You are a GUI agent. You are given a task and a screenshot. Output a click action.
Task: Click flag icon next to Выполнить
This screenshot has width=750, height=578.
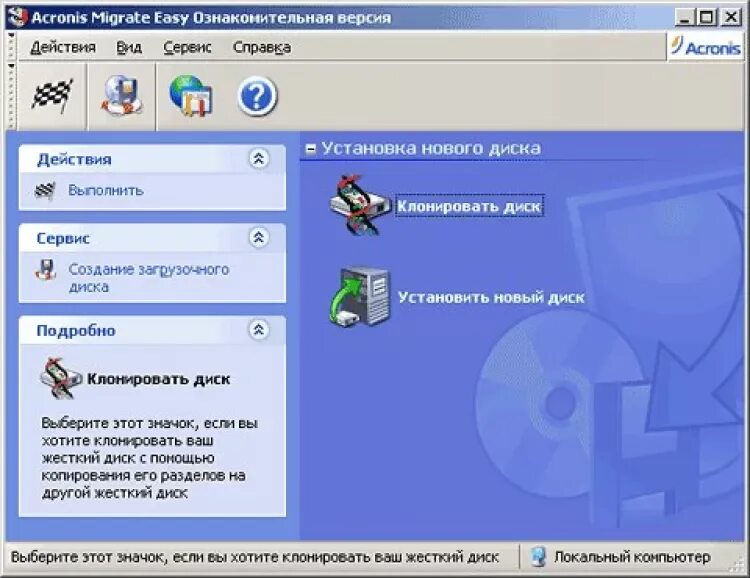point(45,191)
